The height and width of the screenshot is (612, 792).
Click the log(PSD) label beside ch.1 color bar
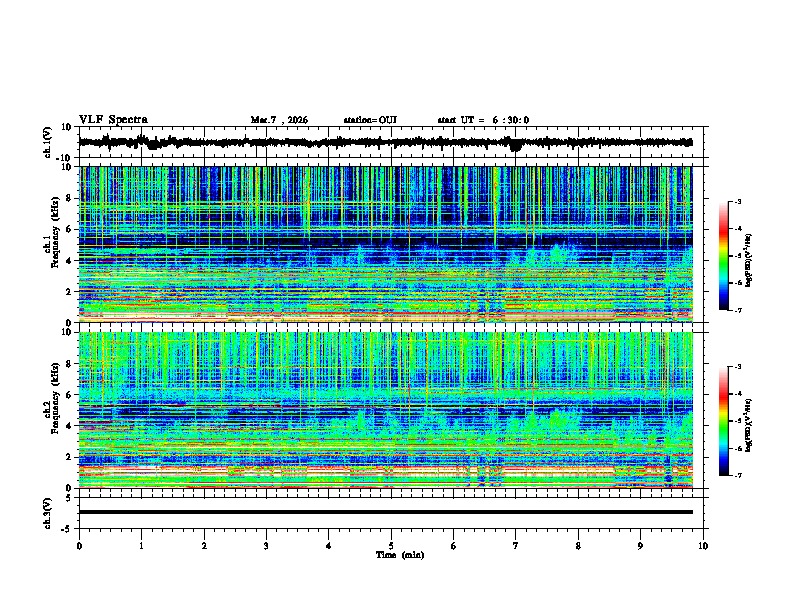749,260
